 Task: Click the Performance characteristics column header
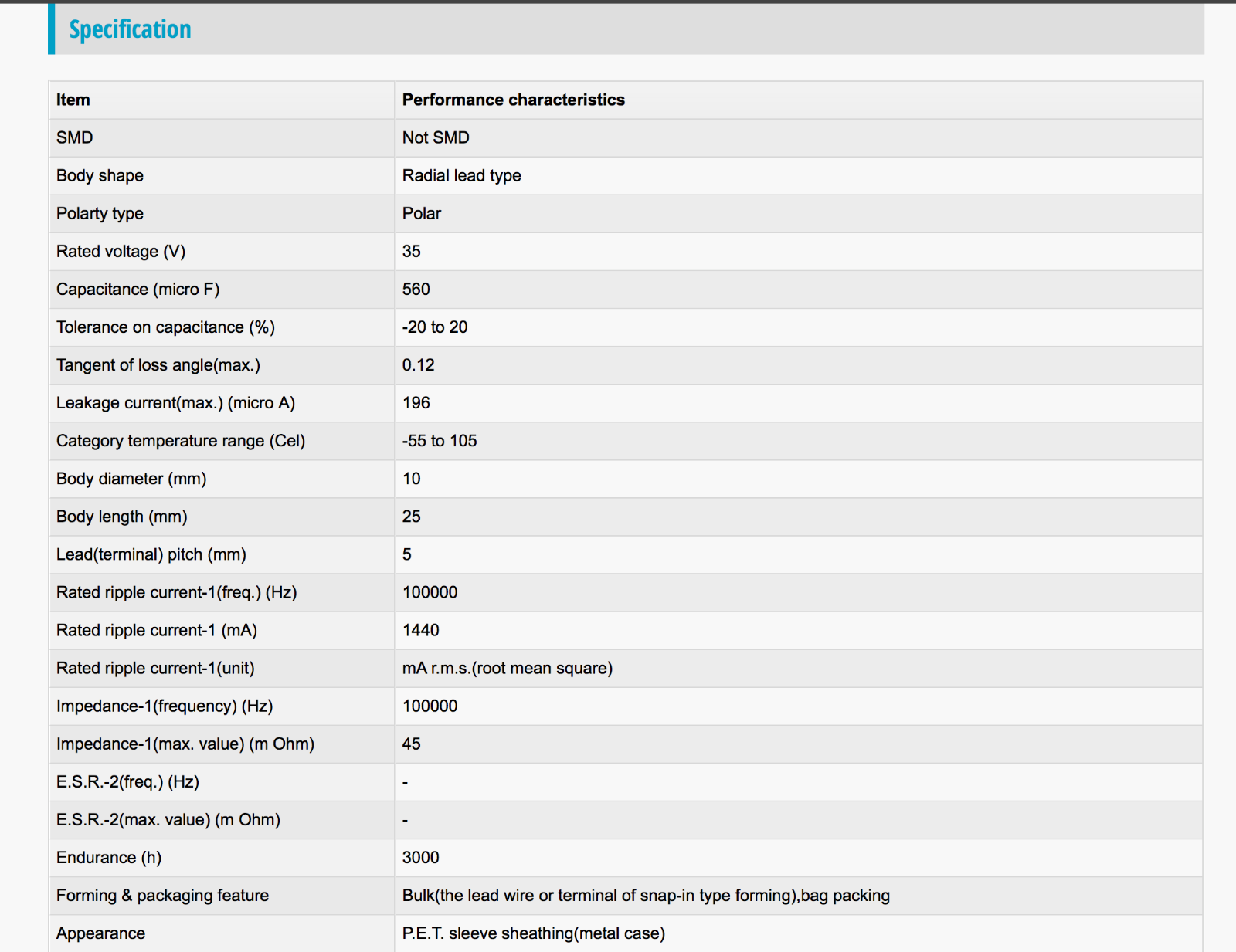(x=513, y=100)
